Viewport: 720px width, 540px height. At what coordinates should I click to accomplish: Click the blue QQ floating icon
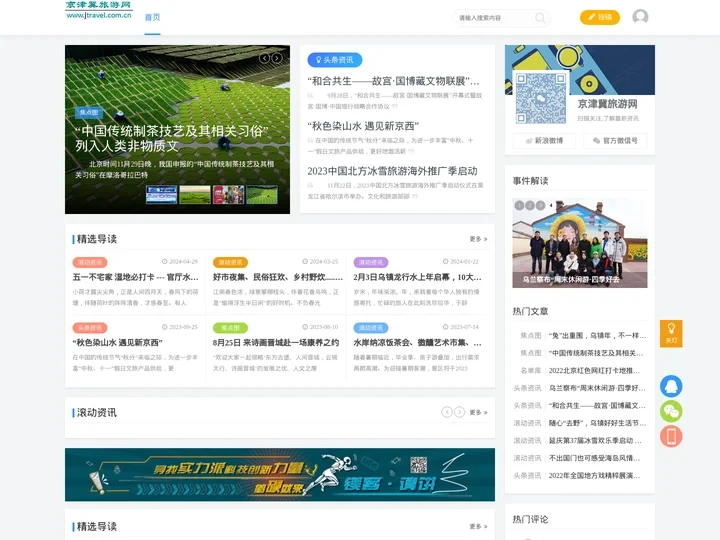pyautogui.click(x=671, y=386)
